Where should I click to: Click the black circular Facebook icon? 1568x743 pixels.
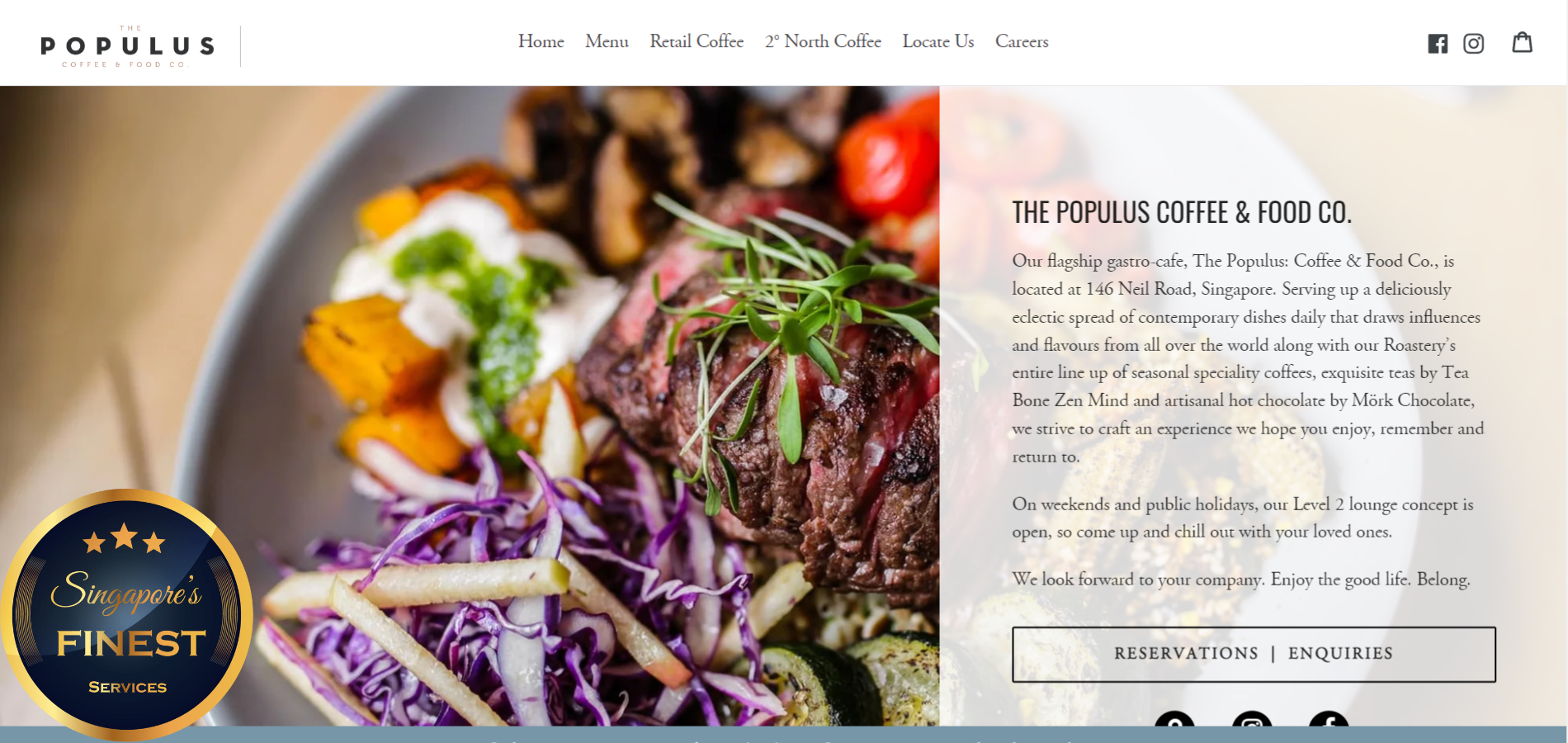1329,719
